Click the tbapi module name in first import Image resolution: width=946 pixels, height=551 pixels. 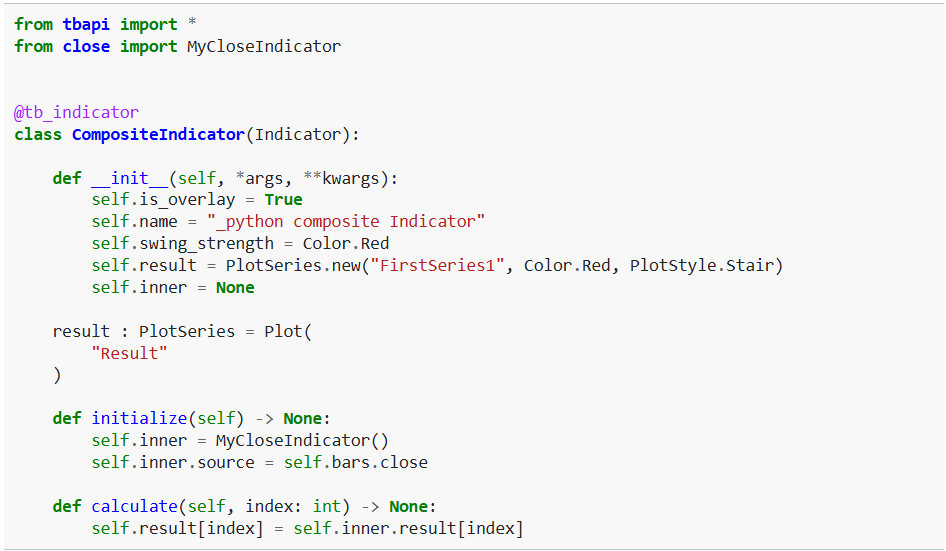pyautogui.click(x=87, y=24)
